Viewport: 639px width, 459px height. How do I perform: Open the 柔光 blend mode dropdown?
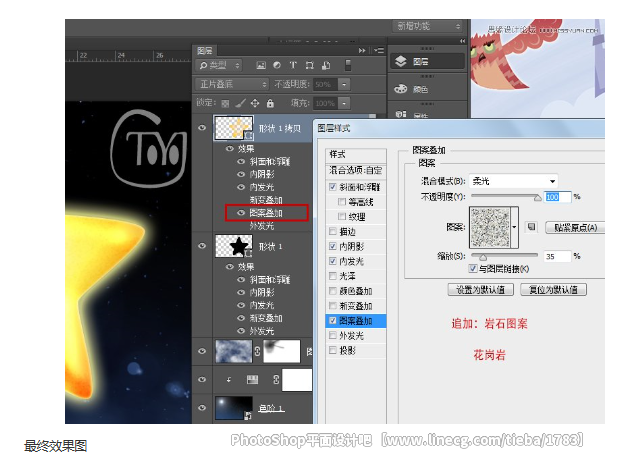(513, 181)
